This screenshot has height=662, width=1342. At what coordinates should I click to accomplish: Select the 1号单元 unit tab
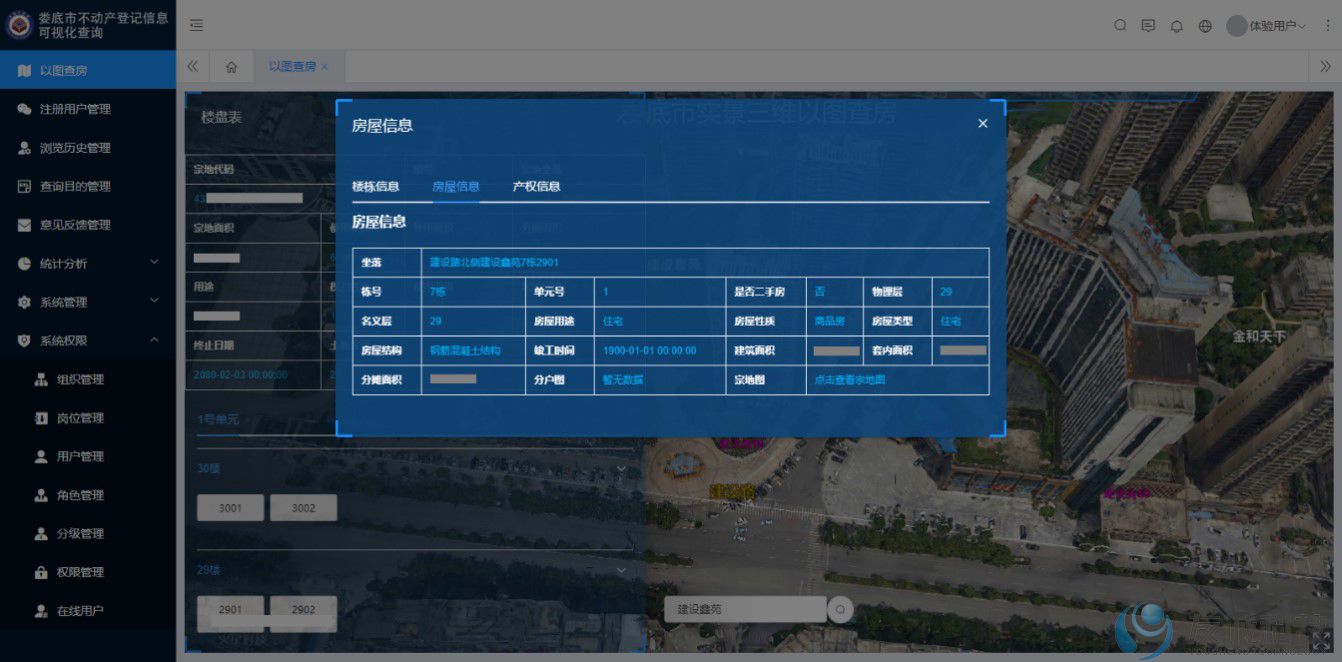[218, 420]
